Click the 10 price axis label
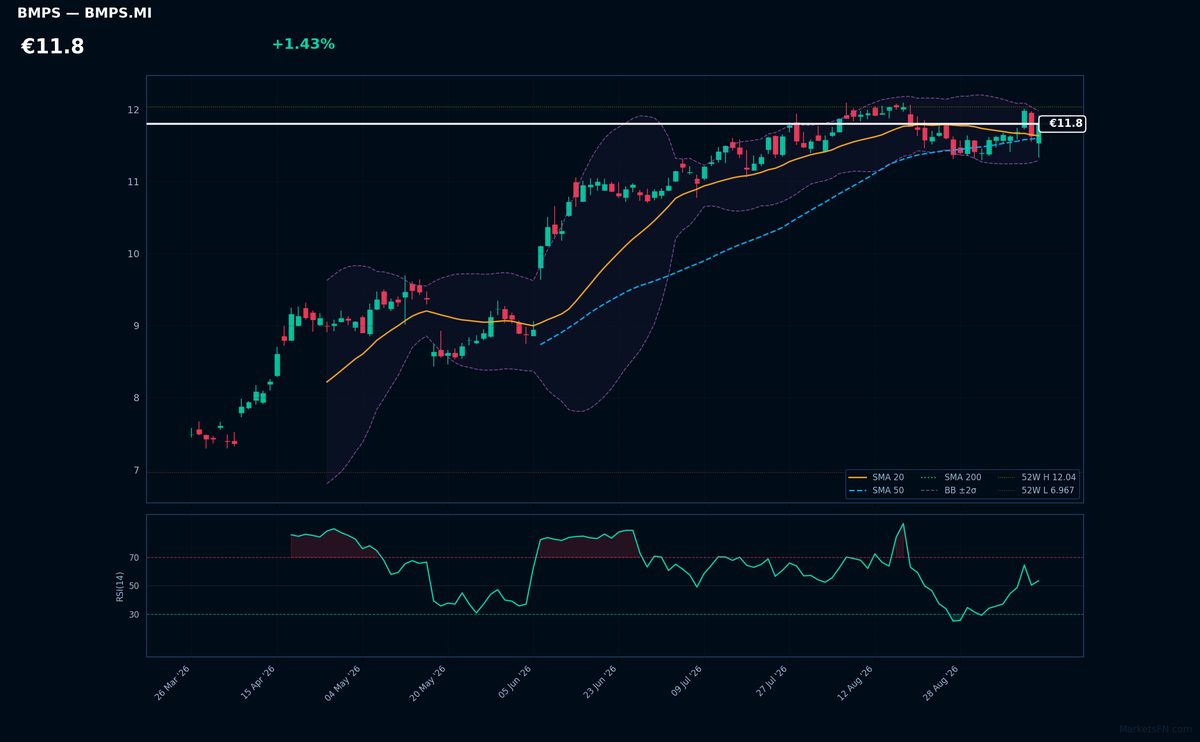The height and width of the screenshot is (742, 1200). coord(133,254)
